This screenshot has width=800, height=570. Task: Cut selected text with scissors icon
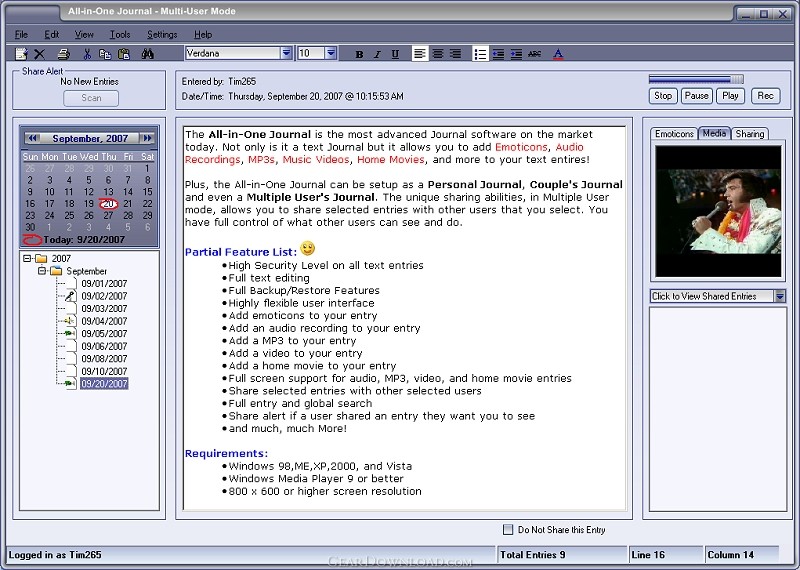[87, 54]
